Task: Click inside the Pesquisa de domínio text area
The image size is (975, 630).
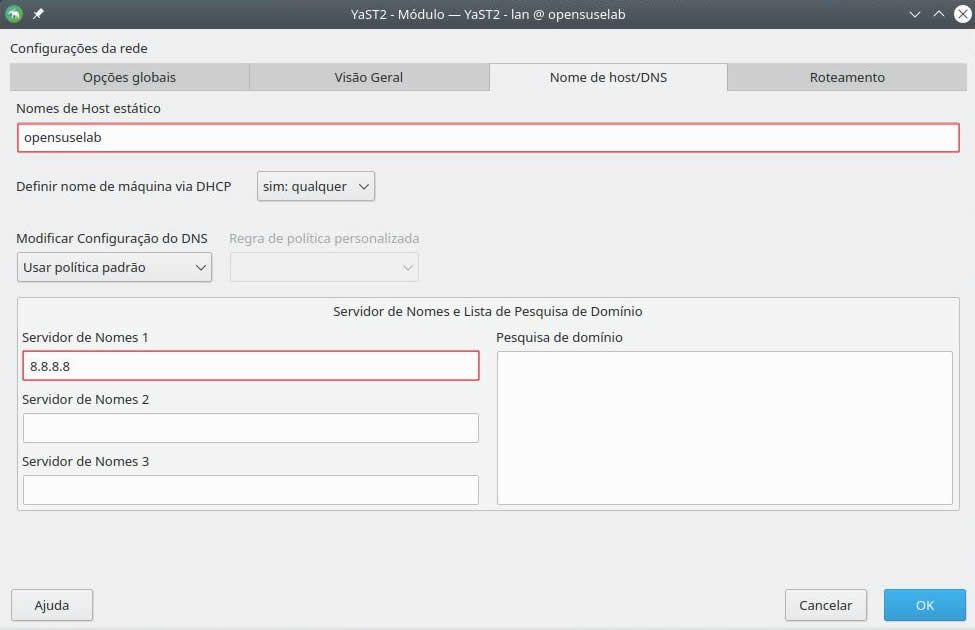Action: (x=724, y=428)
